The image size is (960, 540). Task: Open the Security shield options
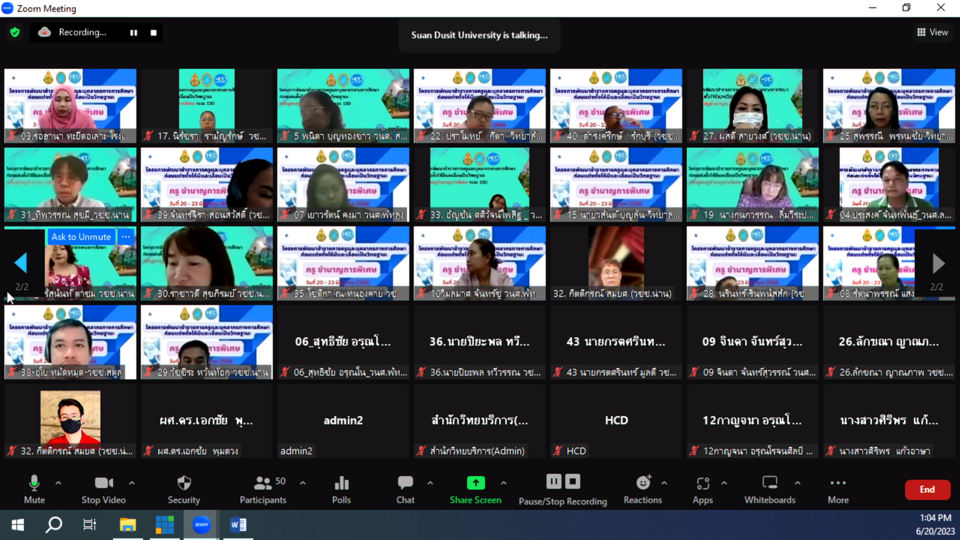tap(183, 487)
